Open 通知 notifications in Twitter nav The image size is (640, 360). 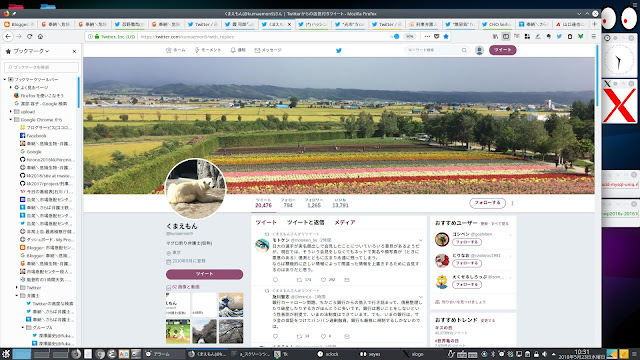pyautogui.click(x=238, y=50)
